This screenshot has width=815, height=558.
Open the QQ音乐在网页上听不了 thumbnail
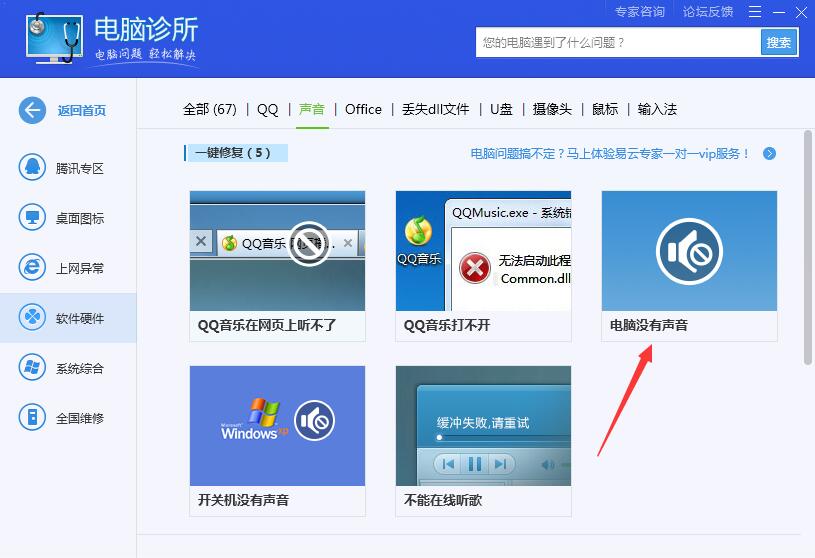pos(278,251)
